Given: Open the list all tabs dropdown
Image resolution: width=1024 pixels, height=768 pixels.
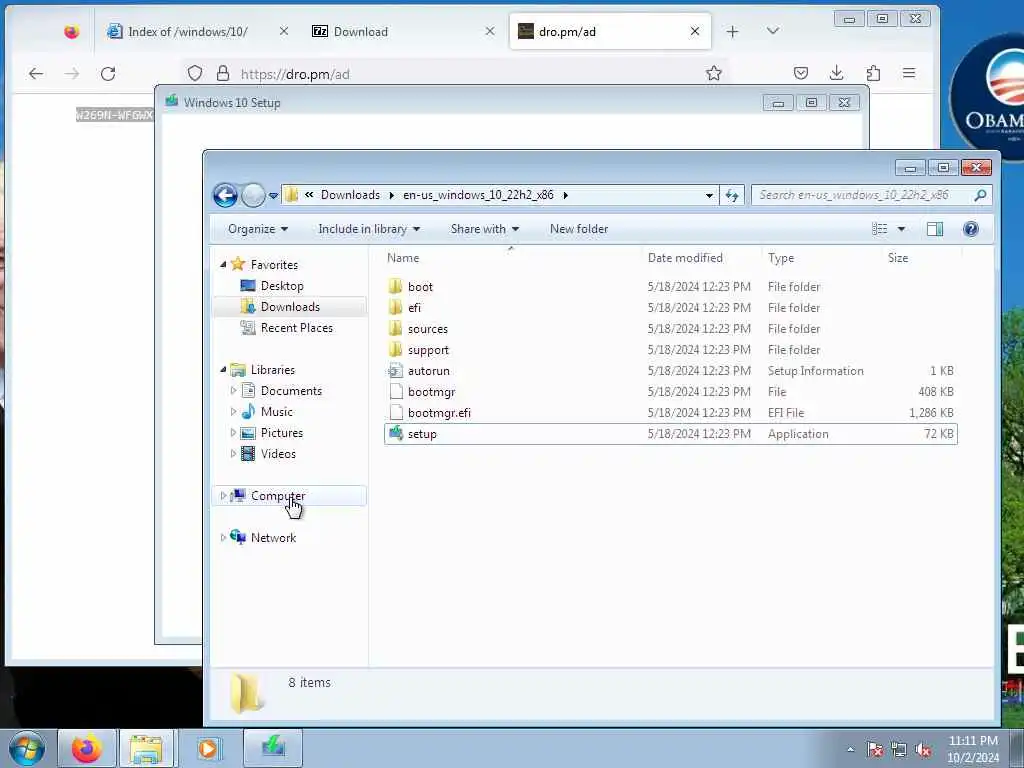Looking at the screenshot, I should coord(773,31).
